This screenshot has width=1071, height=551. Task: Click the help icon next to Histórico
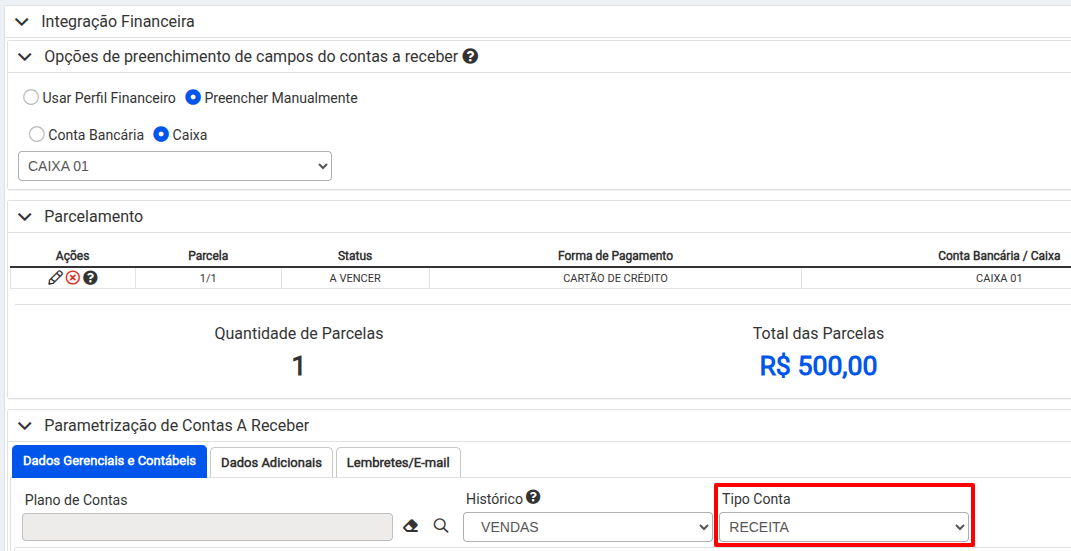(533, 497)
